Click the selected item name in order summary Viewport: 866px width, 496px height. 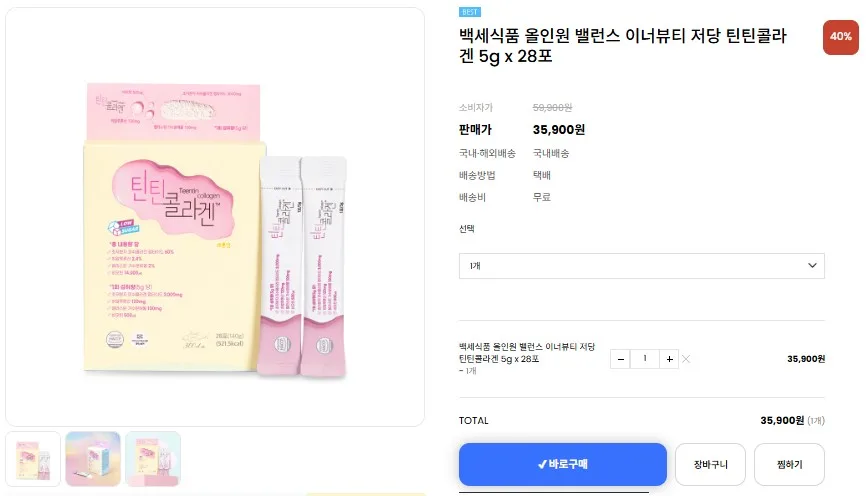pyautogui.click(x=527, y=353)
